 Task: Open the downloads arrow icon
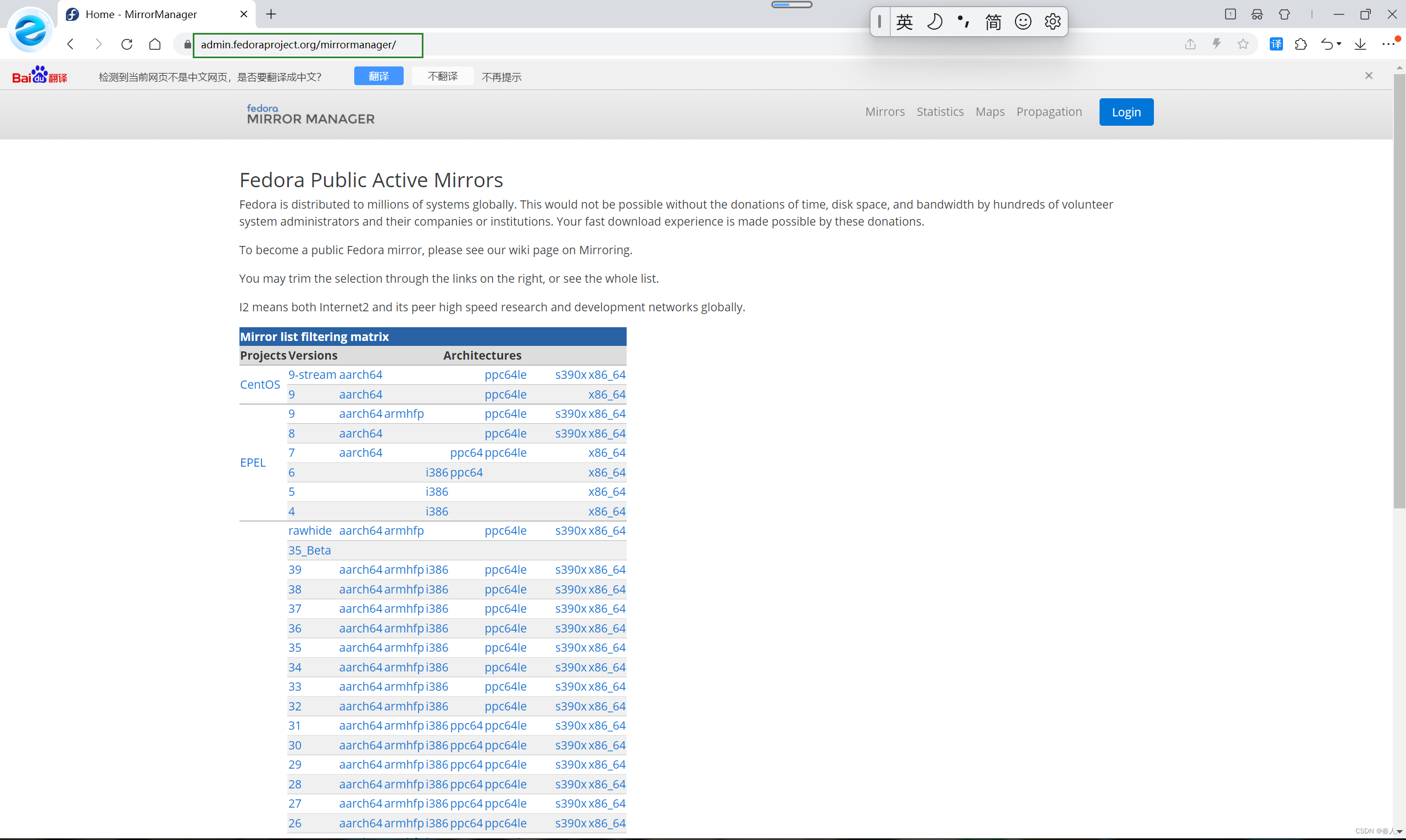(1360, 44)
